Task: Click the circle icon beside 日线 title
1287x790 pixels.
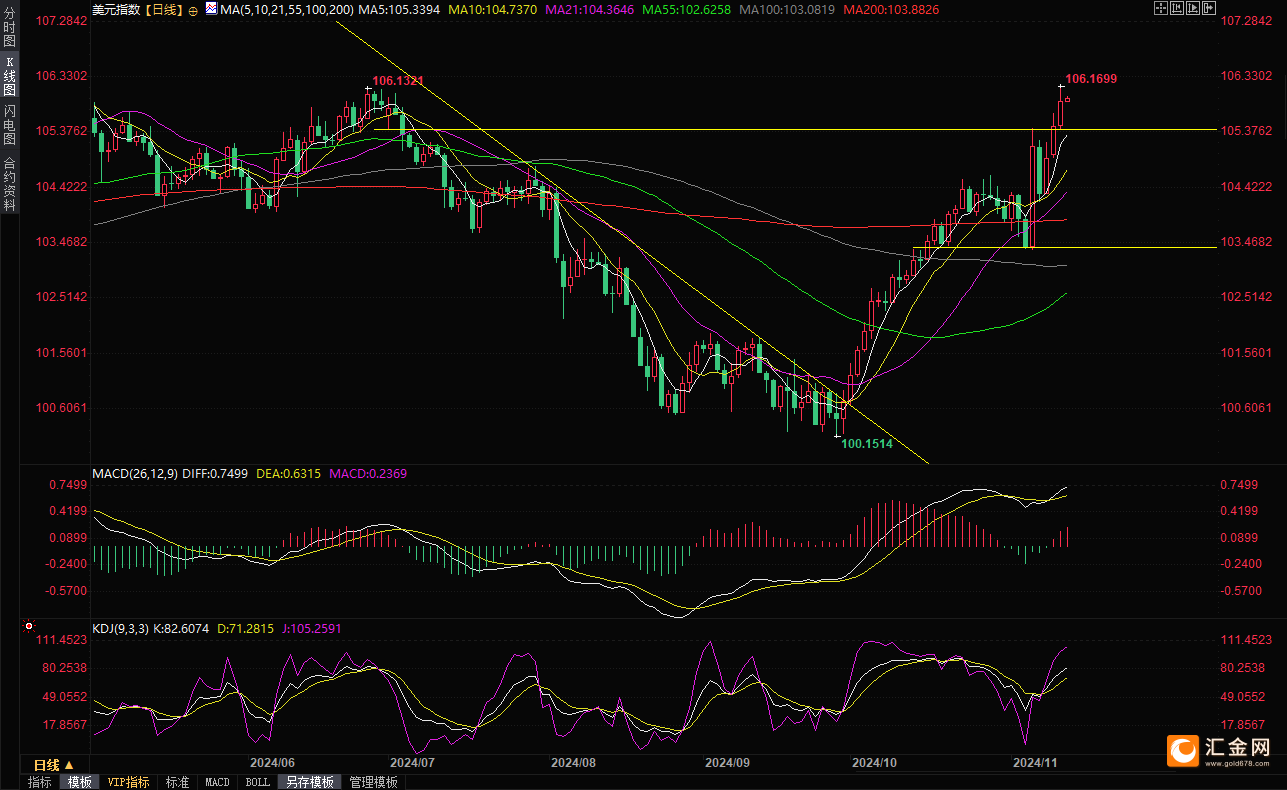Action: 193,10
